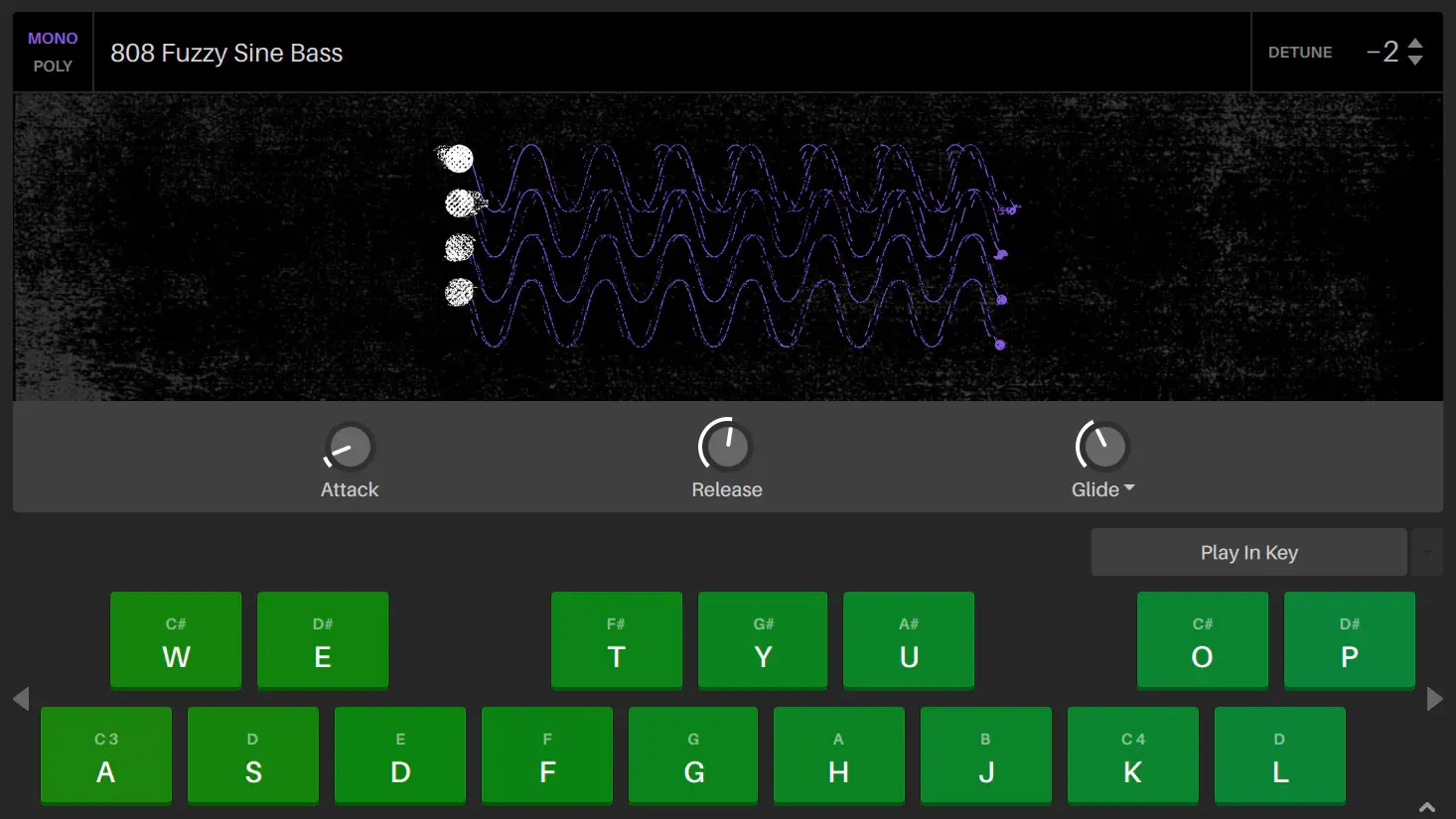Play the high D# key labeled P

point(1349,641)
